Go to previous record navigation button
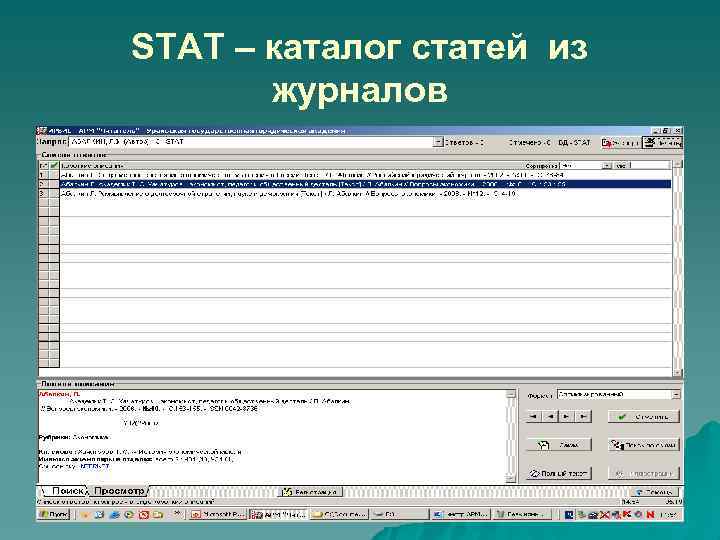The image size is (720, 540). pyautogui.click(x=550, y=416)
